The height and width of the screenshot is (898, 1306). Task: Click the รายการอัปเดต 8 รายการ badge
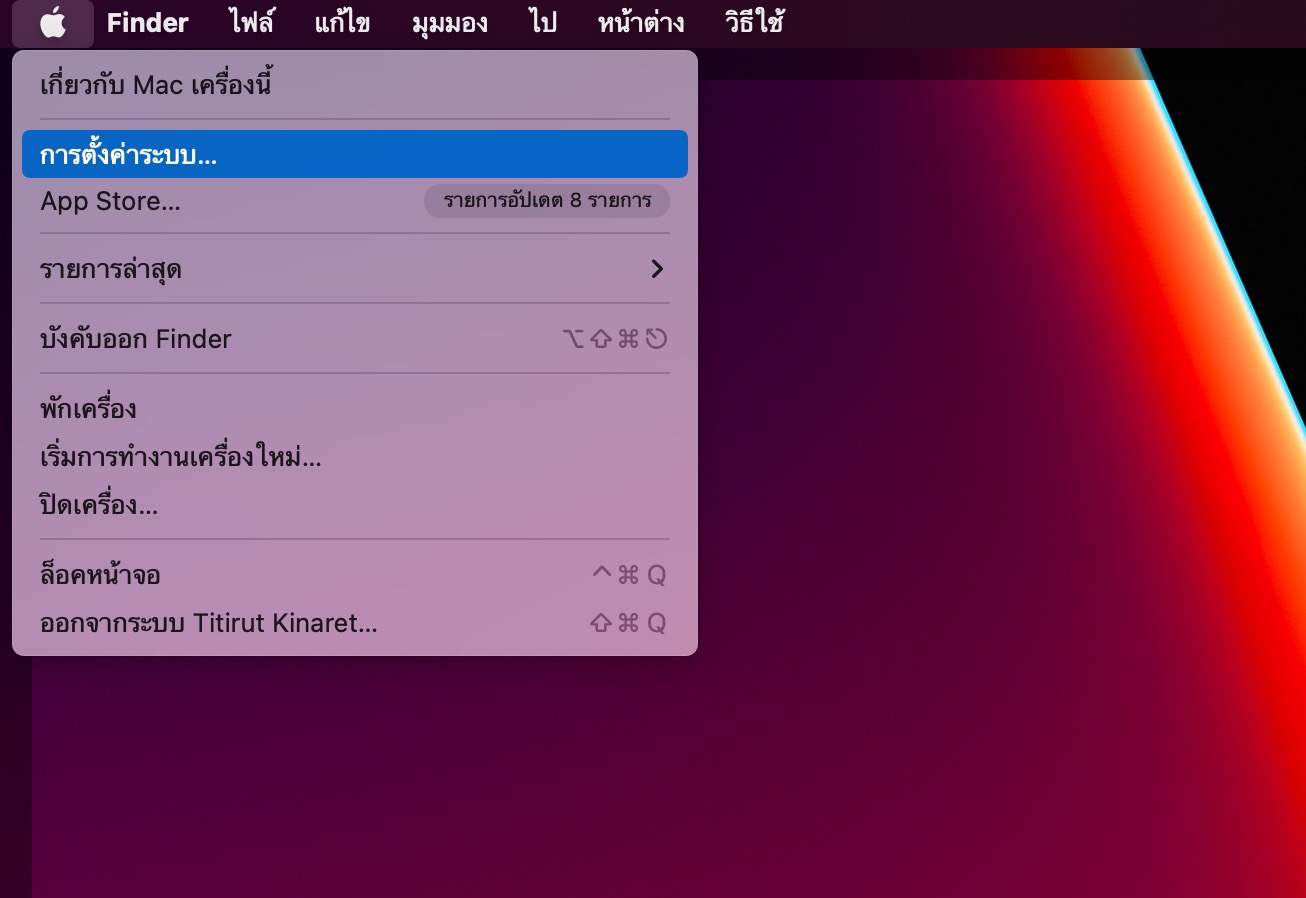point(547,201)
